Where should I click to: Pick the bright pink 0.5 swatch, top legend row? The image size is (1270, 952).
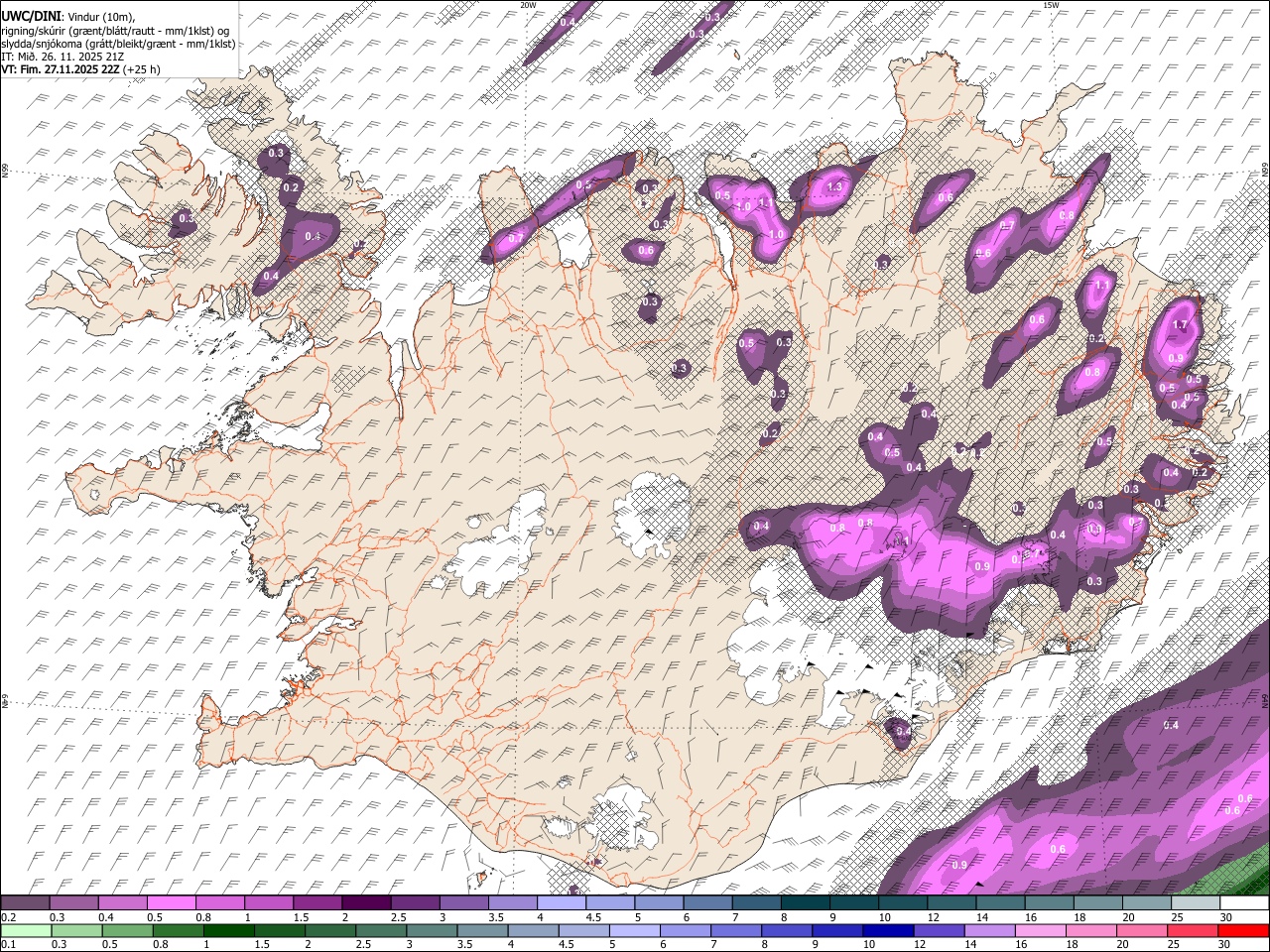(x=171, y=903)
